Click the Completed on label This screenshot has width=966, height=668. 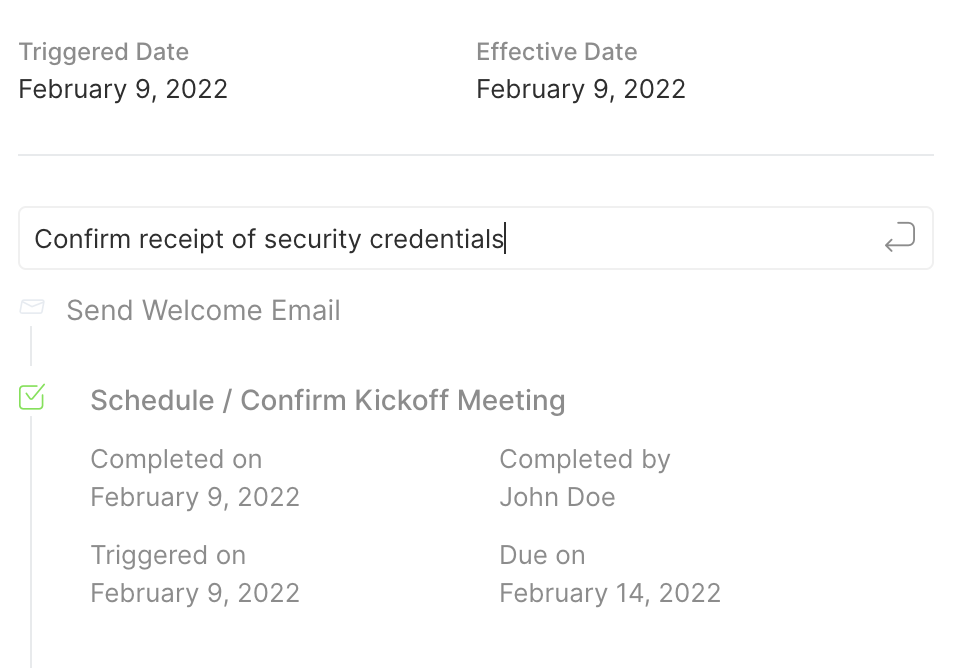[176, 460]
